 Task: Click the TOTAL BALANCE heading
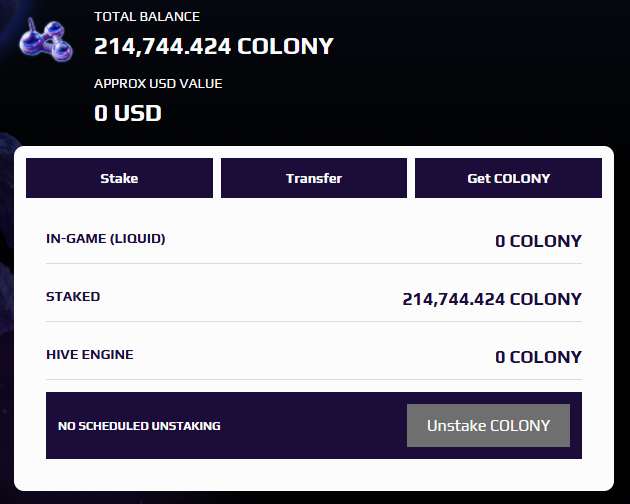tap(147, 17)
